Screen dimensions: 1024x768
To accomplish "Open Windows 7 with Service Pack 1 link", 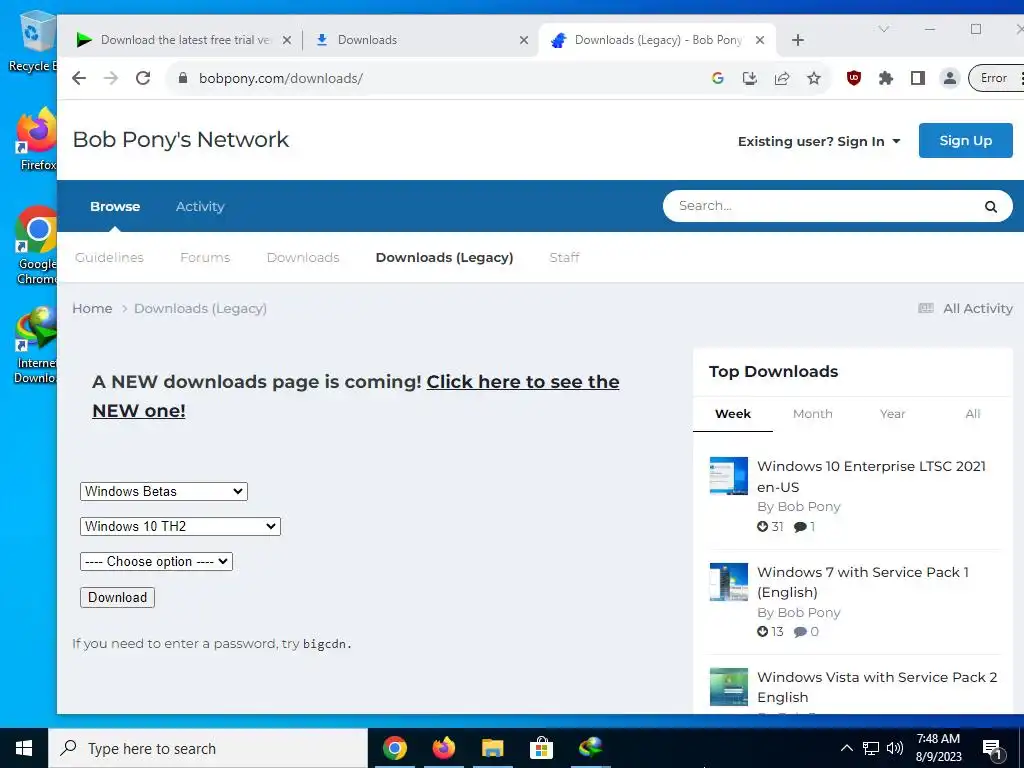I will click(863, 582).
